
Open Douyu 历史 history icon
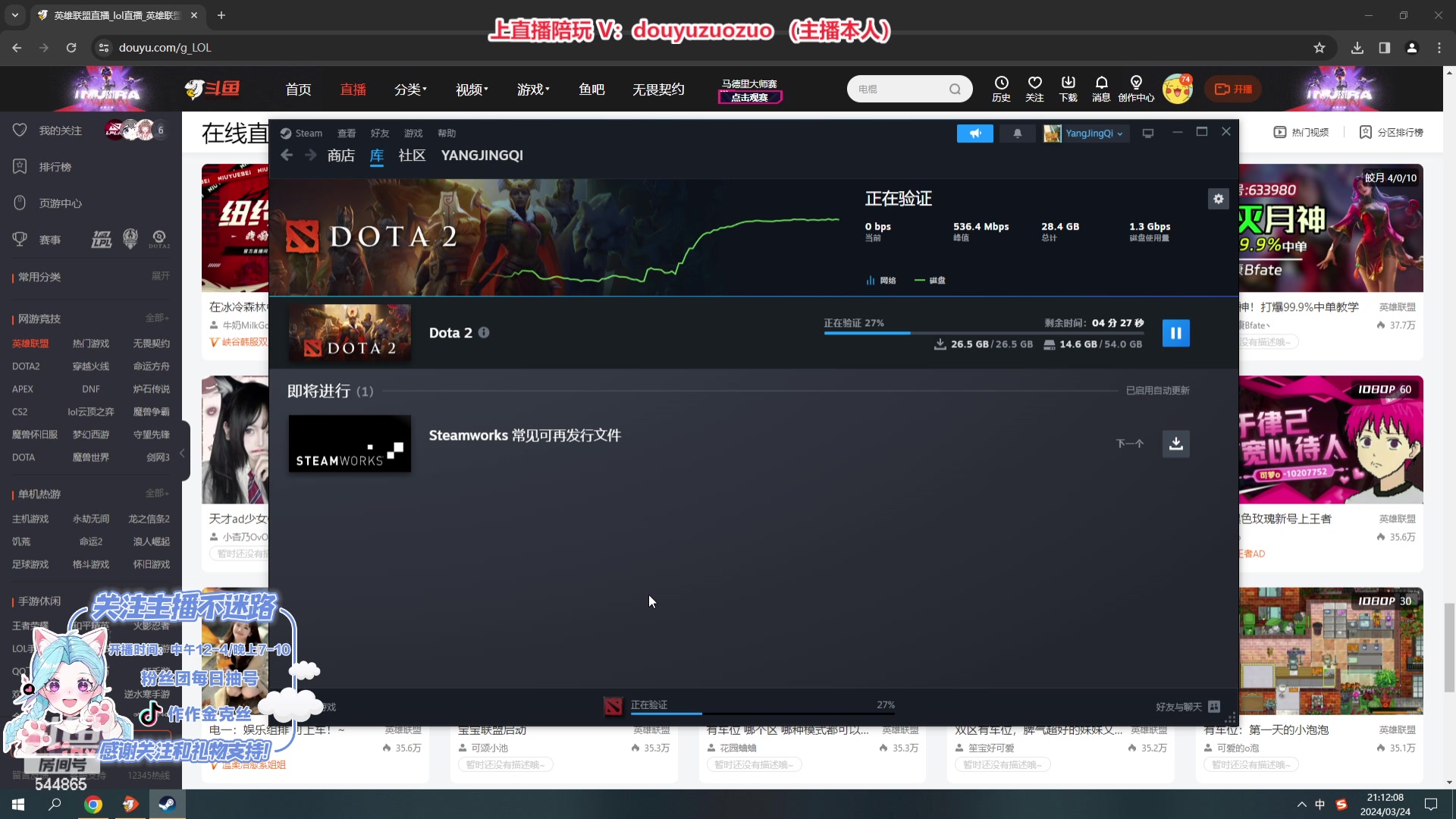click(x=1001, y=89)
